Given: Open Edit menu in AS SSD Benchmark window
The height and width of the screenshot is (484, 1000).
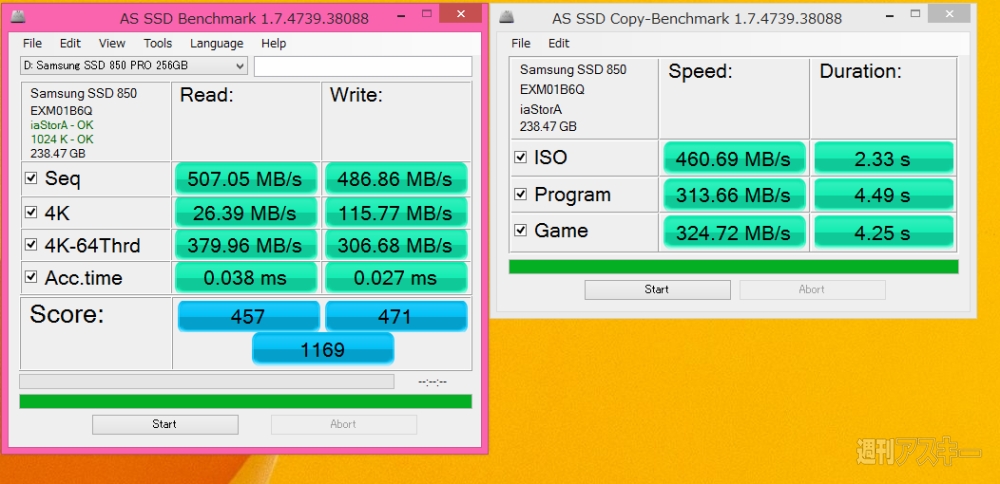Looking at the screenshot, I should pos(70,43).
